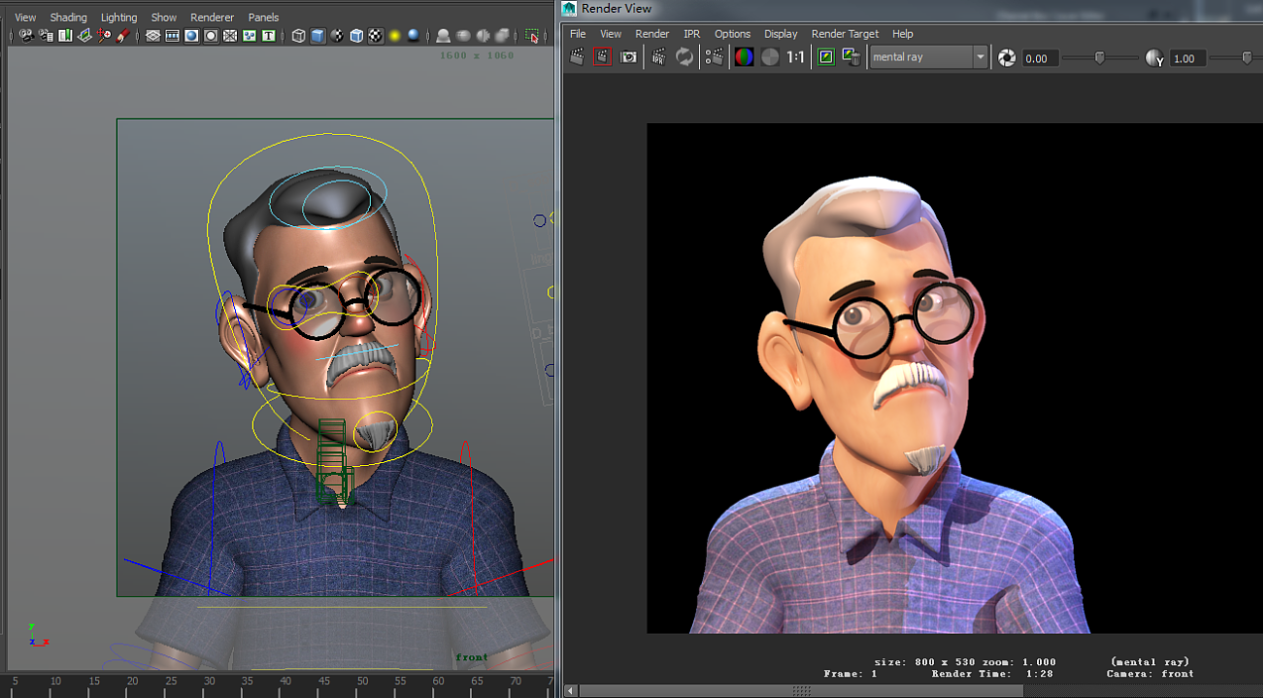
Task: Toggle Use All Lights yellow bulb
Action: [x=394, y=36]
